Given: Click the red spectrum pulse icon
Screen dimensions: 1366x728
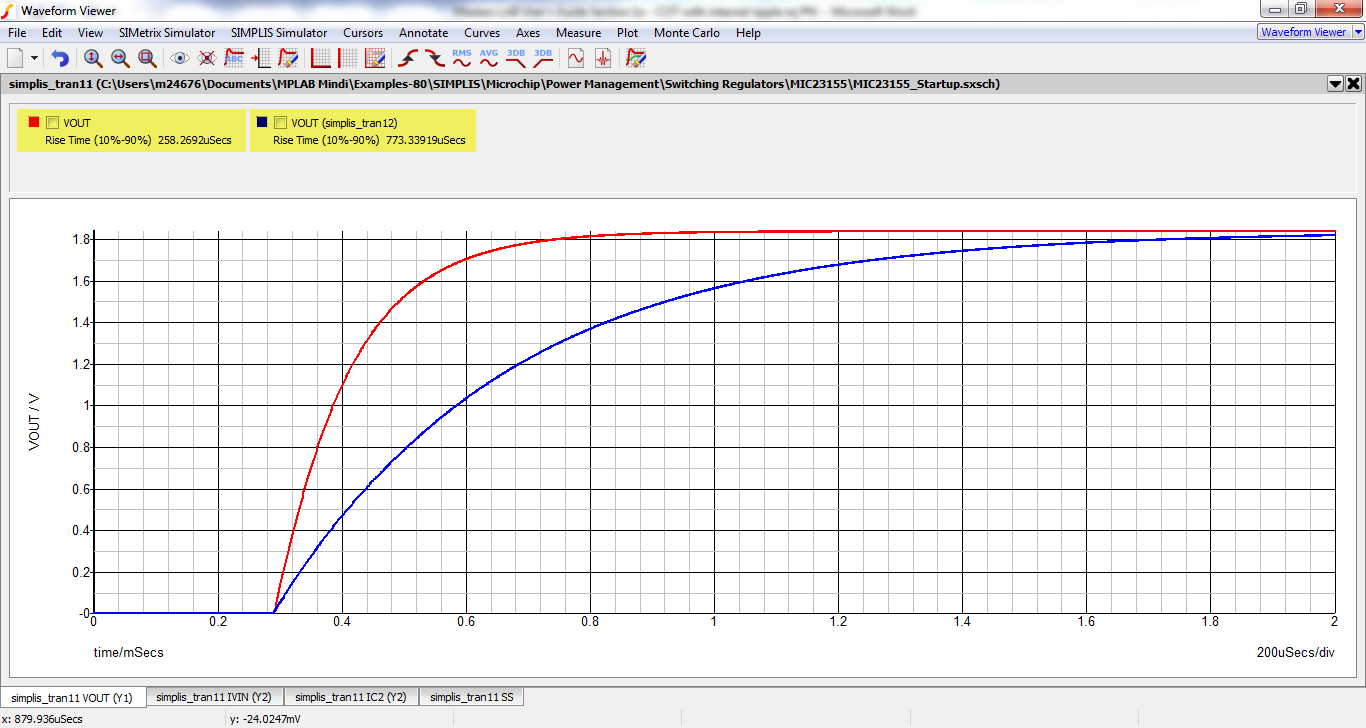Looking at the screenshot, I should 603,58.
